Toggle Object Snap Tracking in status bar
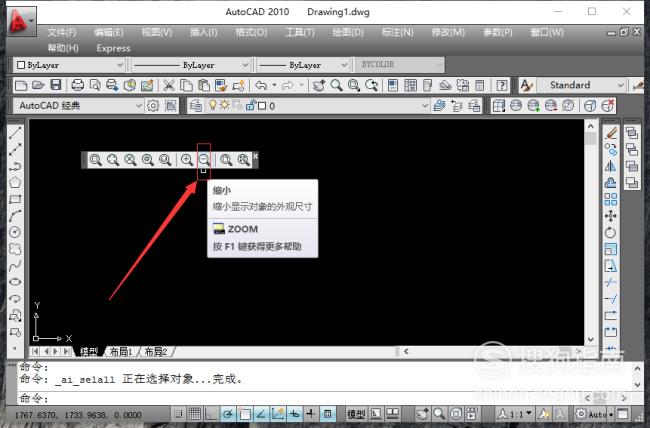Screen dimensions: 650x428 coord(261,414)
